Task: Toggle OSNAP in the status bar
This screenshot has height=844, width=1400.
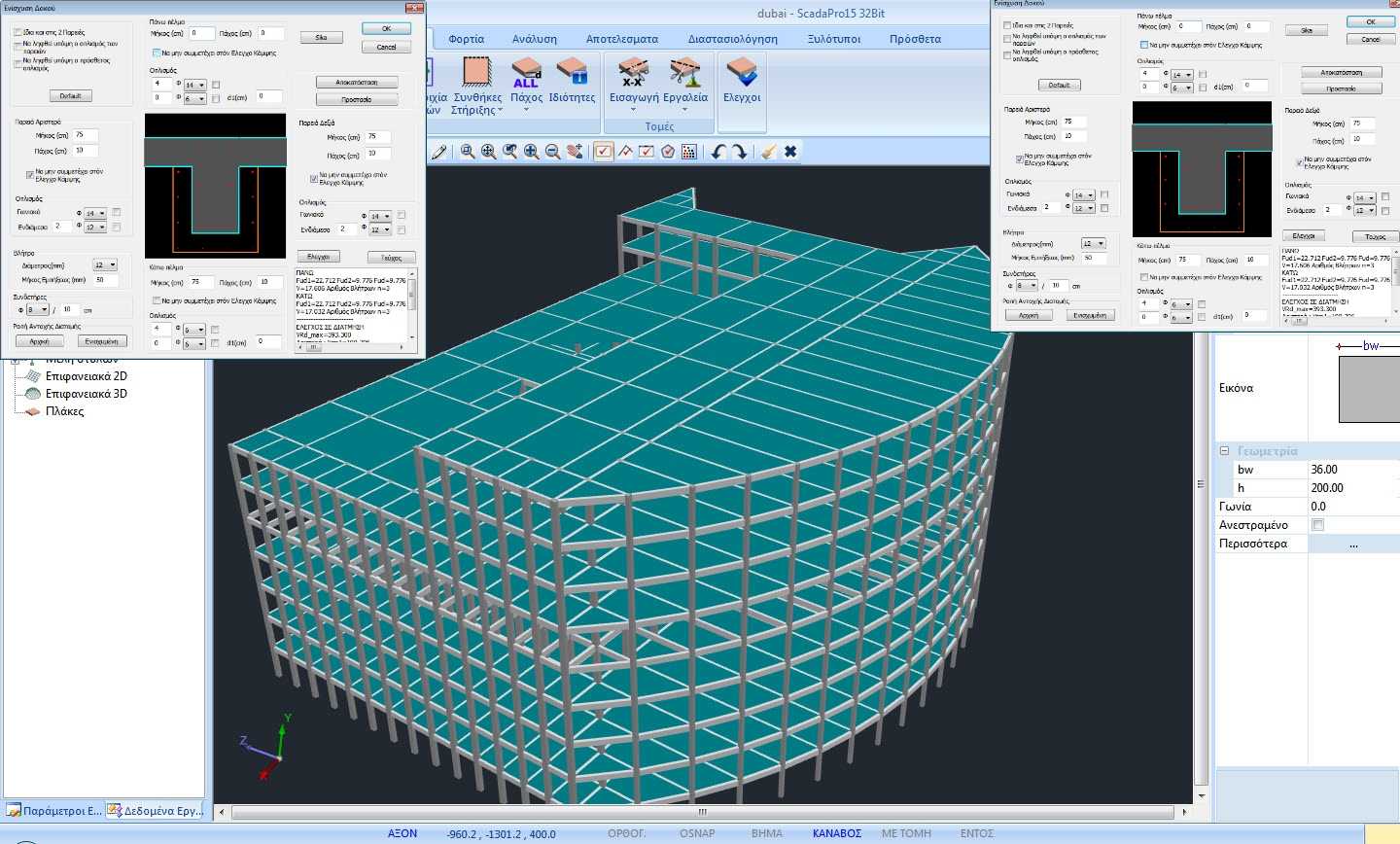Action: click(x=697, y=833)
